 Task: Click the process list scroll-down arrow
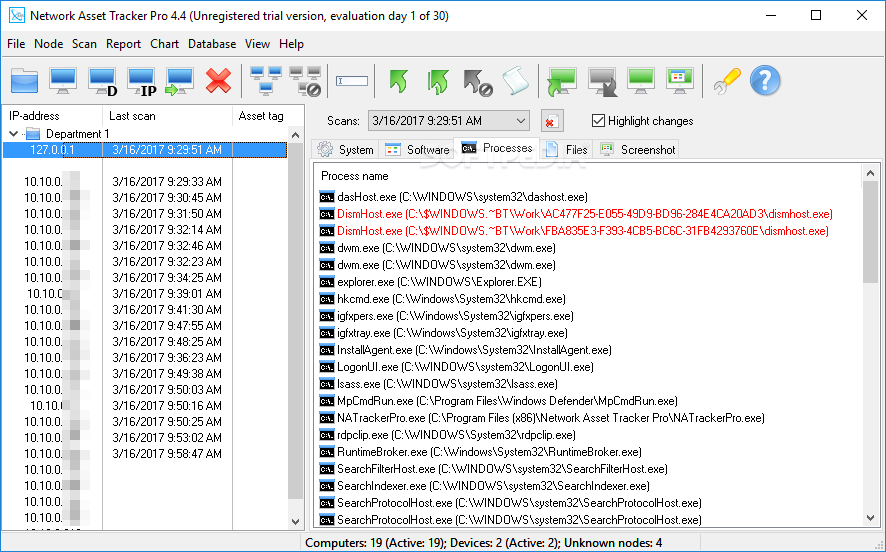tap(870, 518)
